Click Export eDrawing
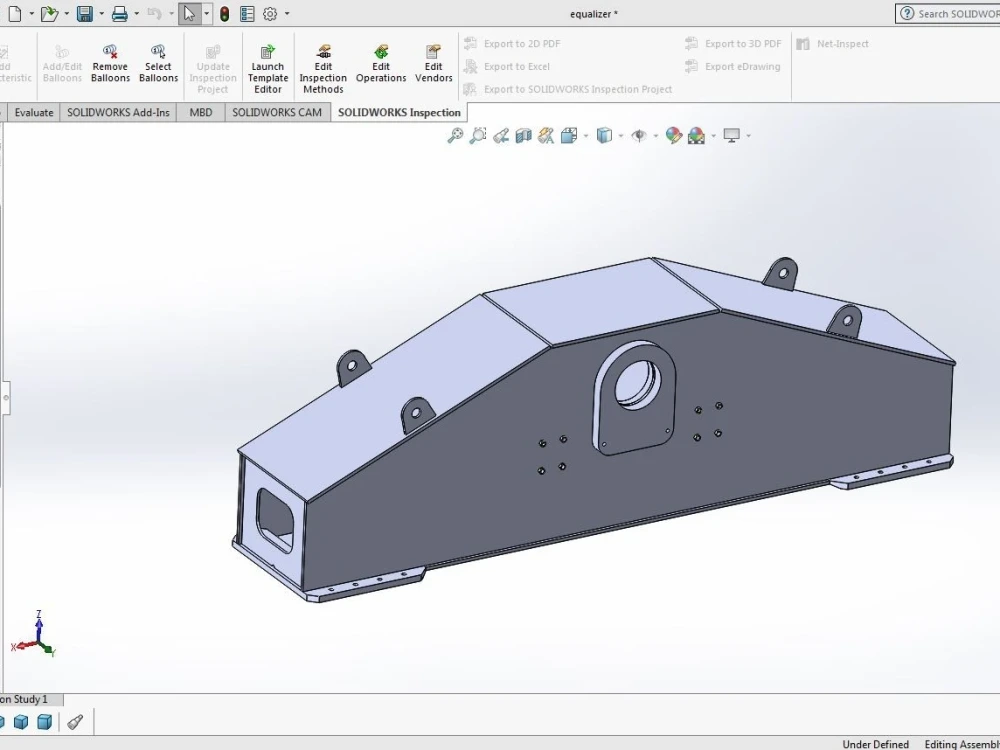Image resolution: width=1000 pixels, height=750 pixels. click(733, 66)
